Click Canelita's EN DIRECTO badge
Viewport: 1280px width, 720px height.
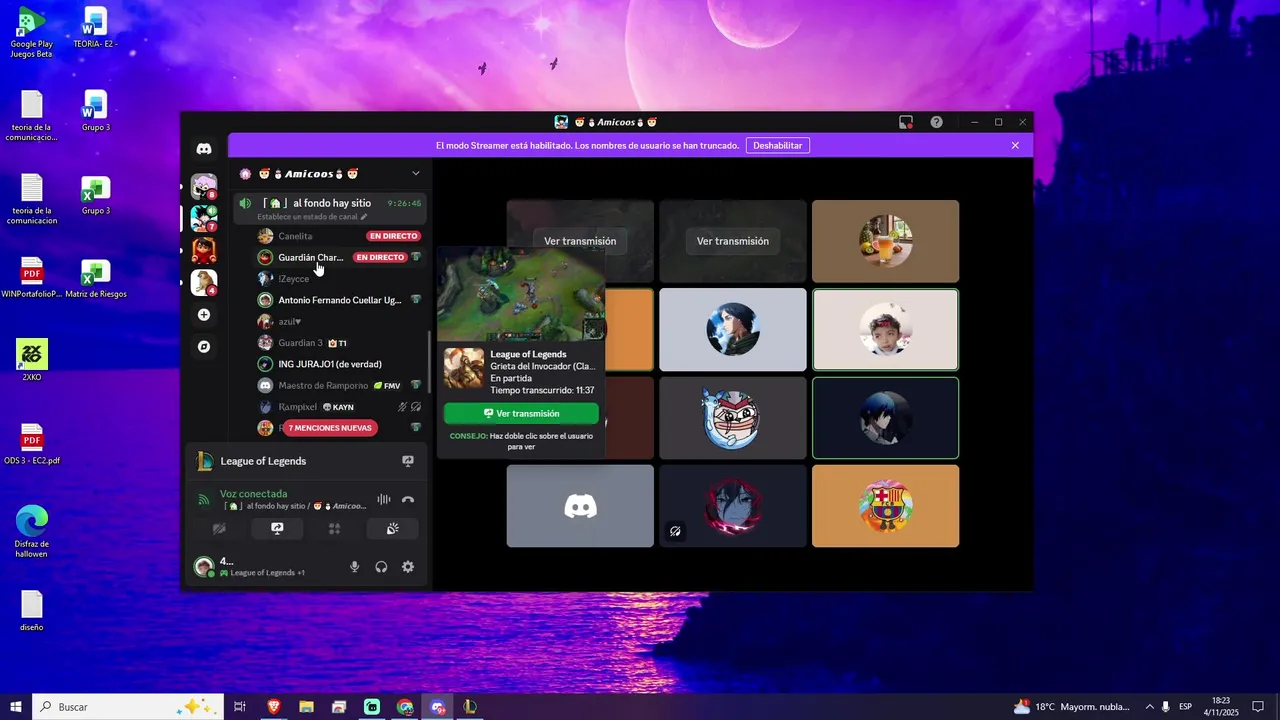[x=393, y=236]
